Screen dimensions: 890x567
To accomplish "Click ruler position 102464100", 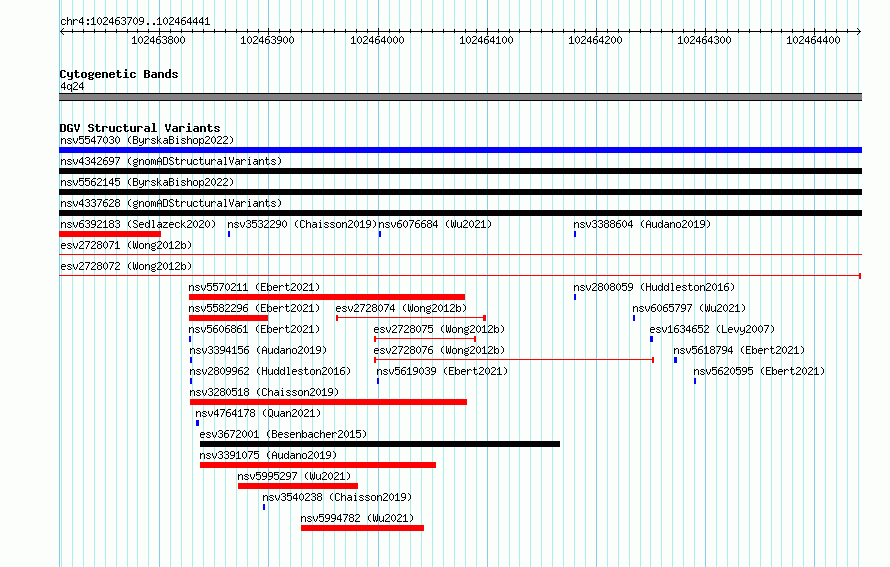I will 486,40.
